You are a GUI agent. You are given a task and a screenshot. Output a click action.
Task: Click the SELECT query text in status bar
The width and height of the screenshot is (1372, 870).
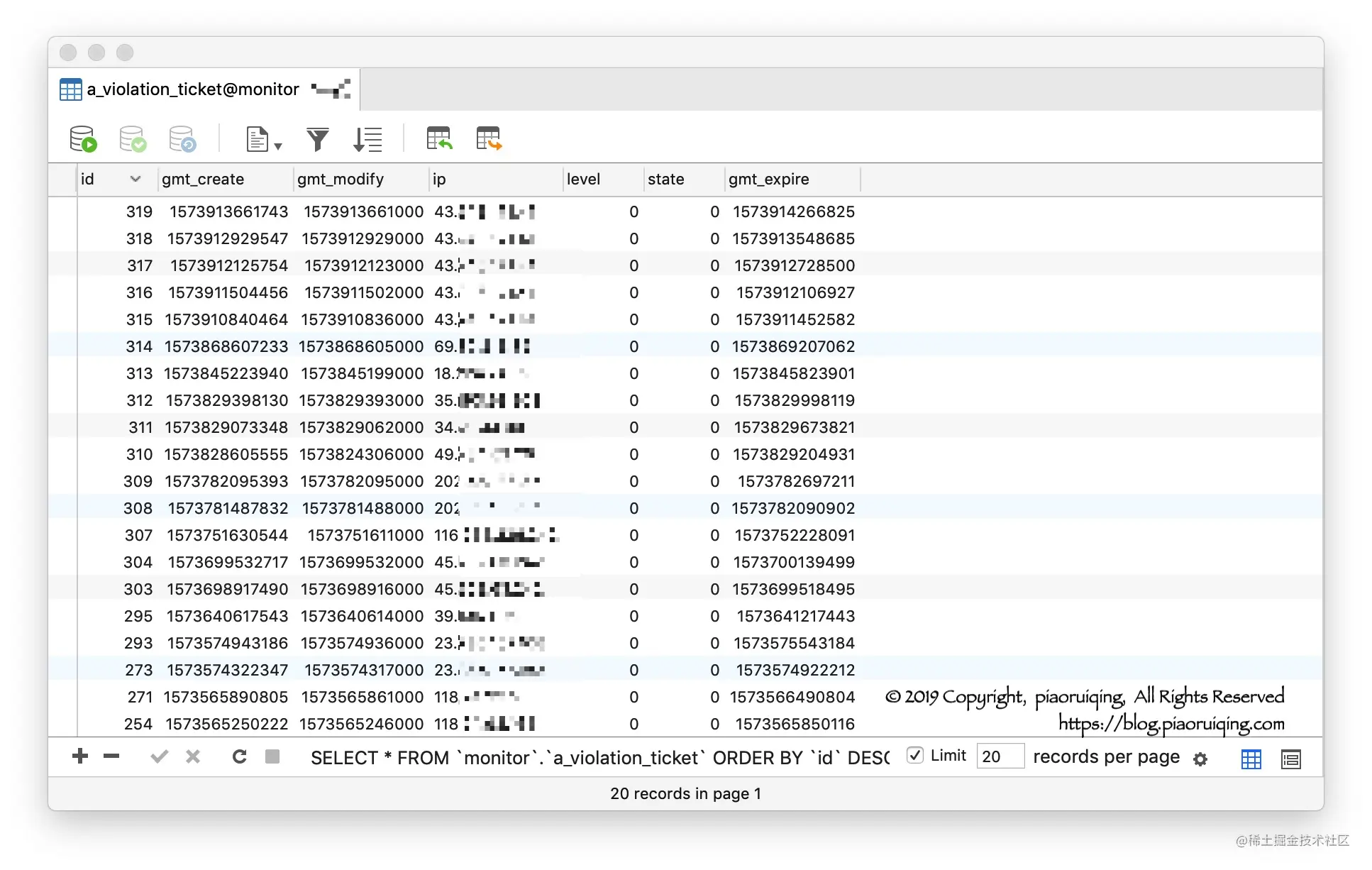click(600, 758)
